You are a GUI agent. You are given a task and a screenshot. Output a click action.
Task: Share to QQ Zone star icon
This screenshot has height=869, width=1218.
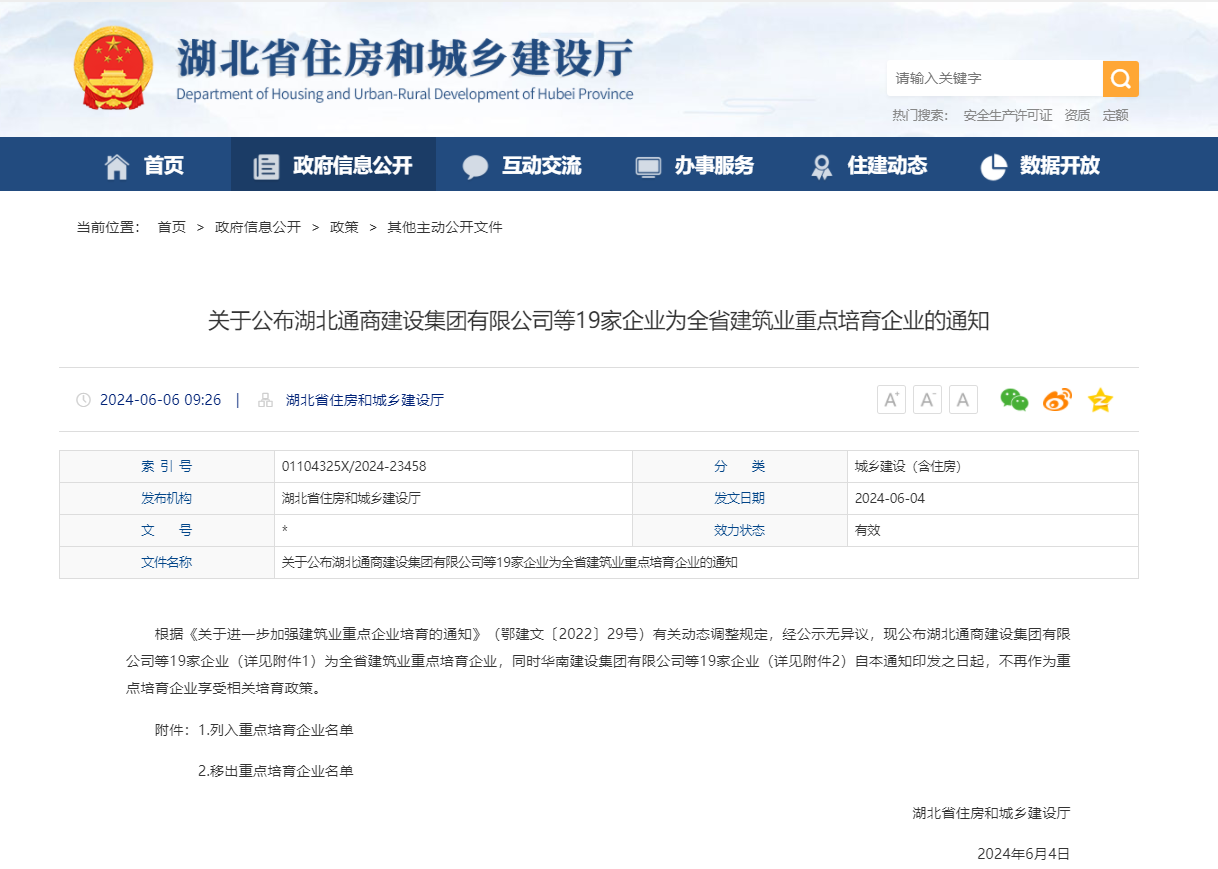tap(1100, 400)
